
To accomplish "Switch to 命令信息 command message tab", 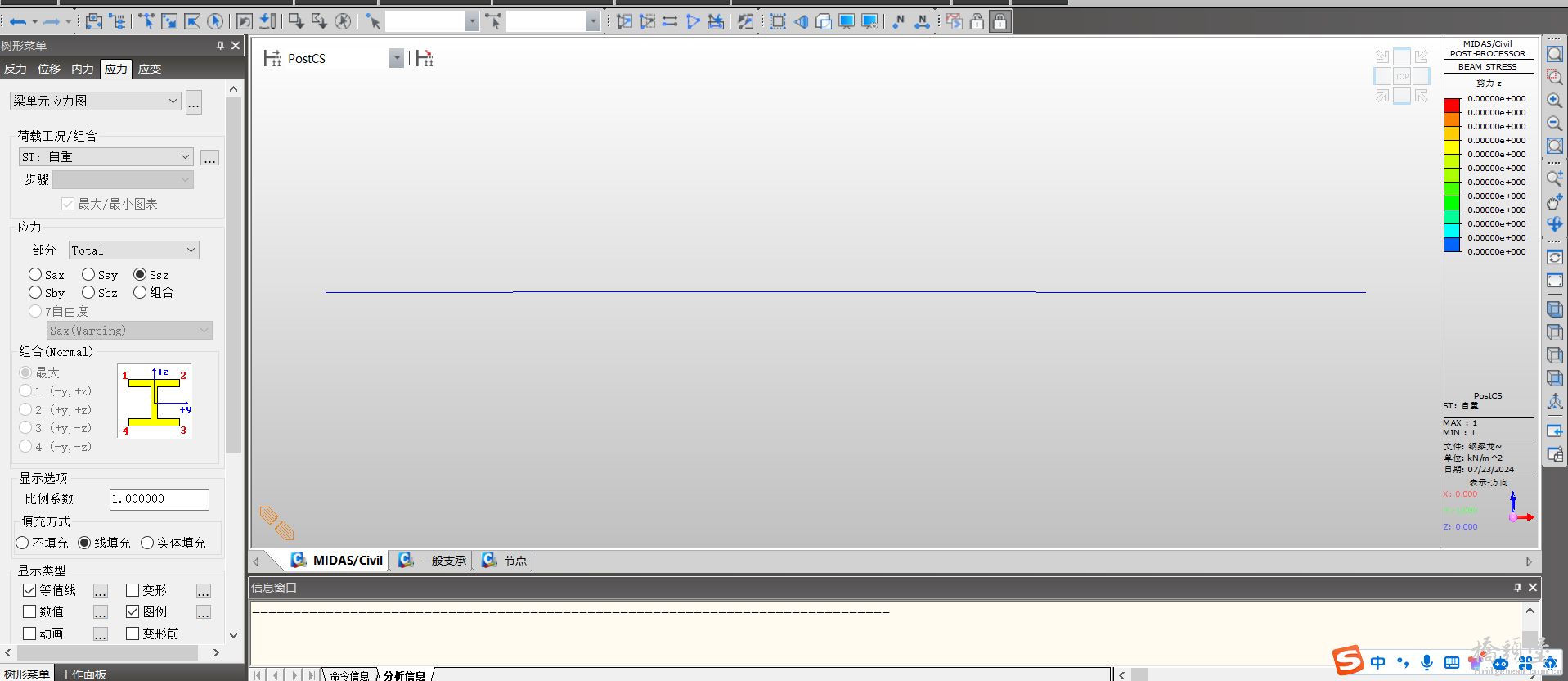I will (x=349, y=675).
